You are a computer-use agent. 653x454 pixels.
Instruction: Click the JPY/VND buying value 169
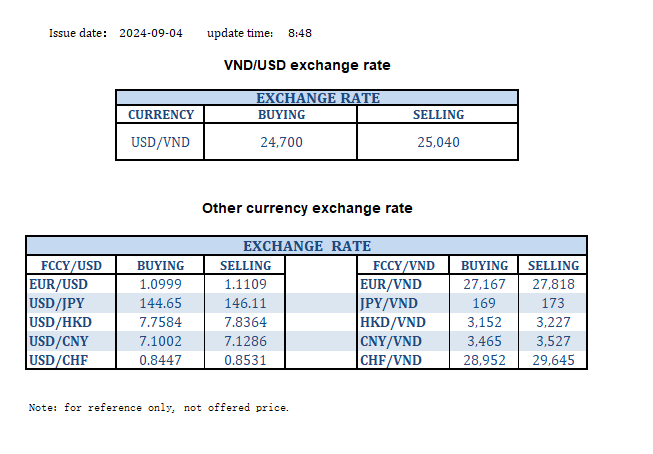pos(484,304)
